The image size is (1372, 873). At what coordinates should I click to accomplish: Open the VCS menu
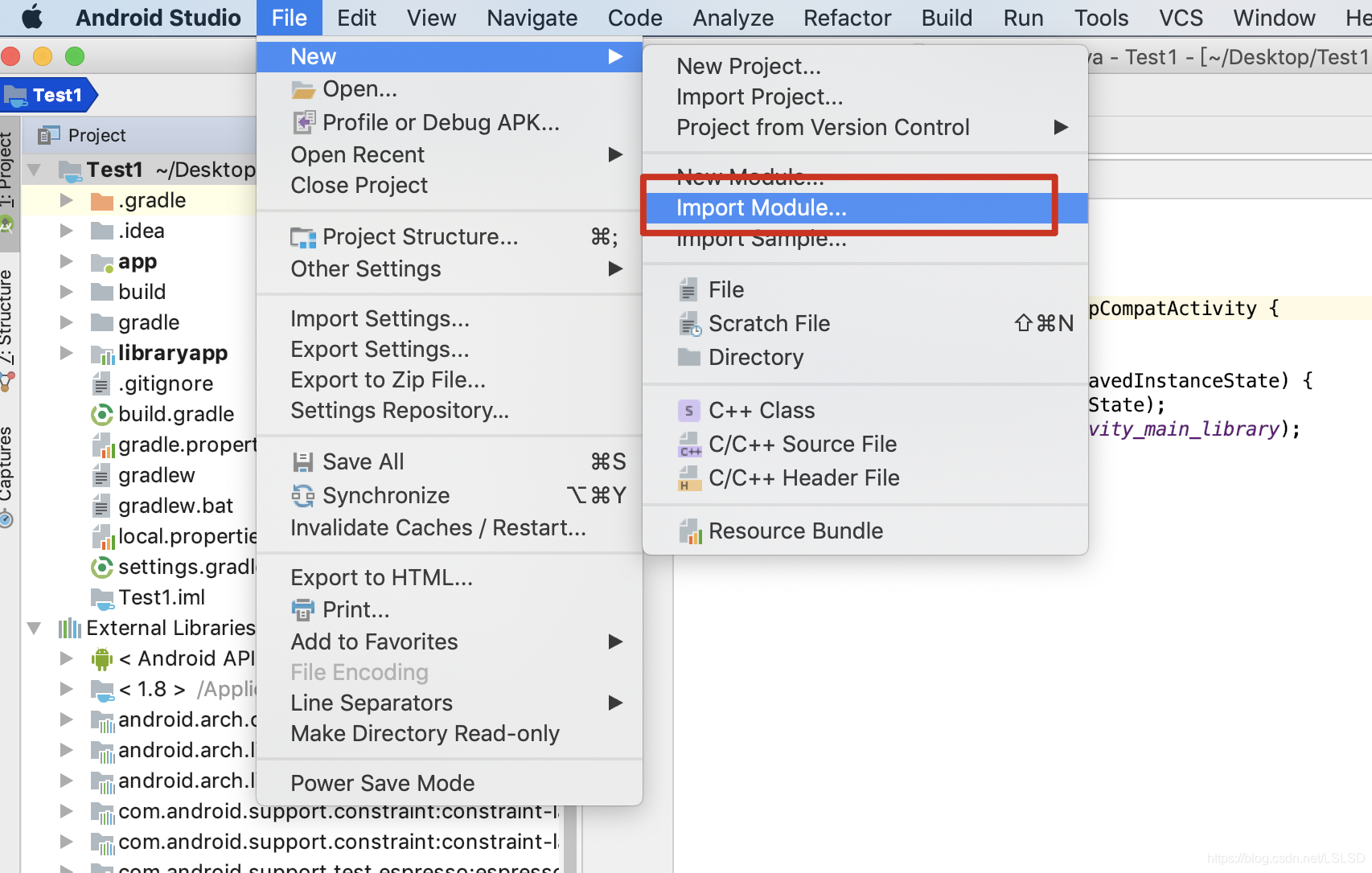(1181, 18)
